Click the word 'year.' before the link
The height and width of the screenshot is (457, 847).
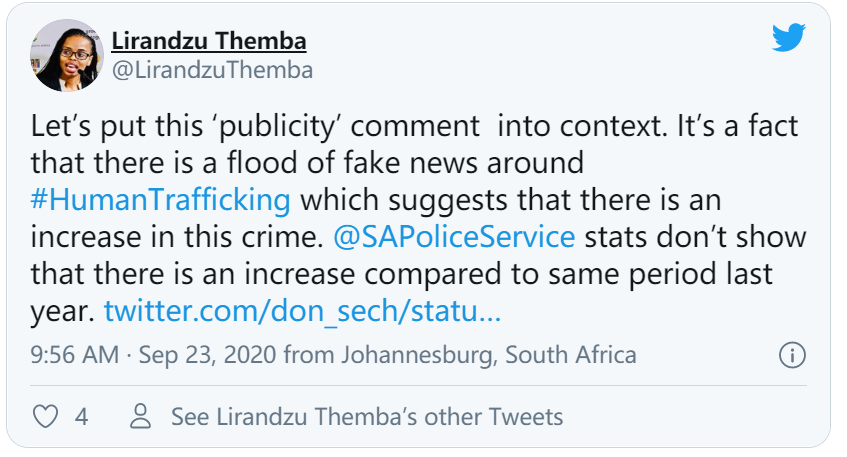point(63,311)
